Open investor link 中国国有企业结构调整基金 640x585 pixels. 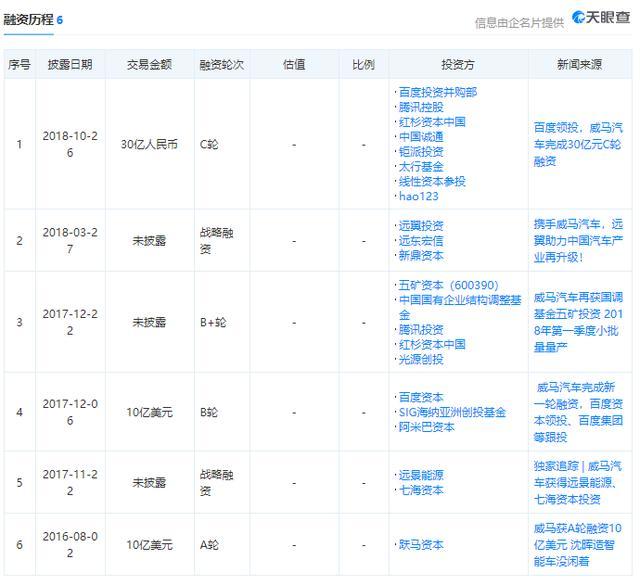pos(460,307)
